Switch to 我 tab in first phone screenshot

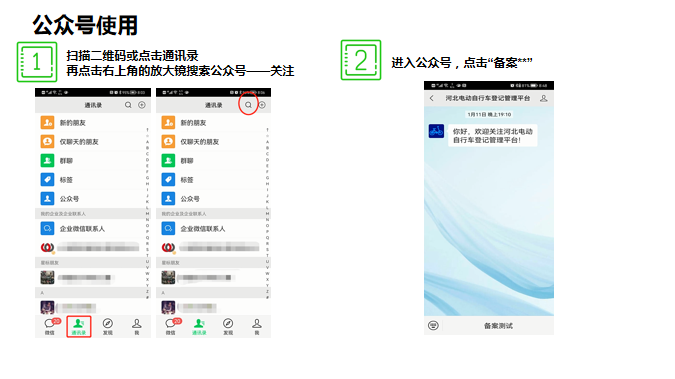point(136,326)
